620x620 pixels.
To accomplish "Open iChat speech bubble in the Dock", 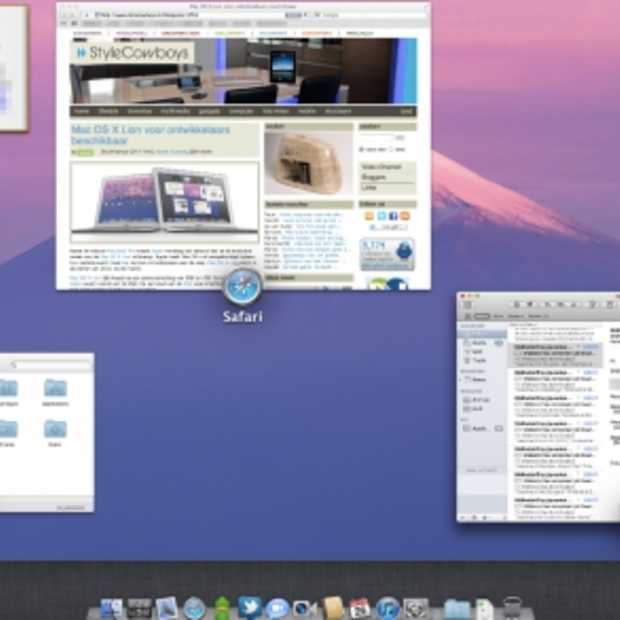I will 278,609.
